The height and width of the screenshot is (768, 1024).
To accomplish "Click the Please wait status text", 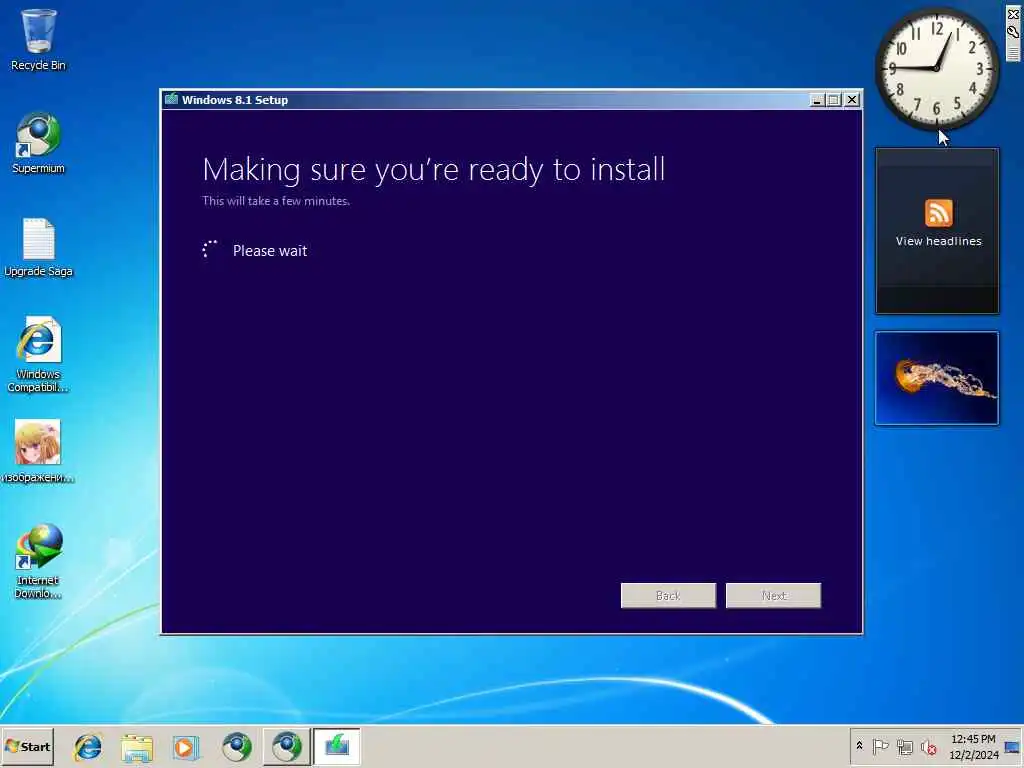I will (x=270, y=251).
